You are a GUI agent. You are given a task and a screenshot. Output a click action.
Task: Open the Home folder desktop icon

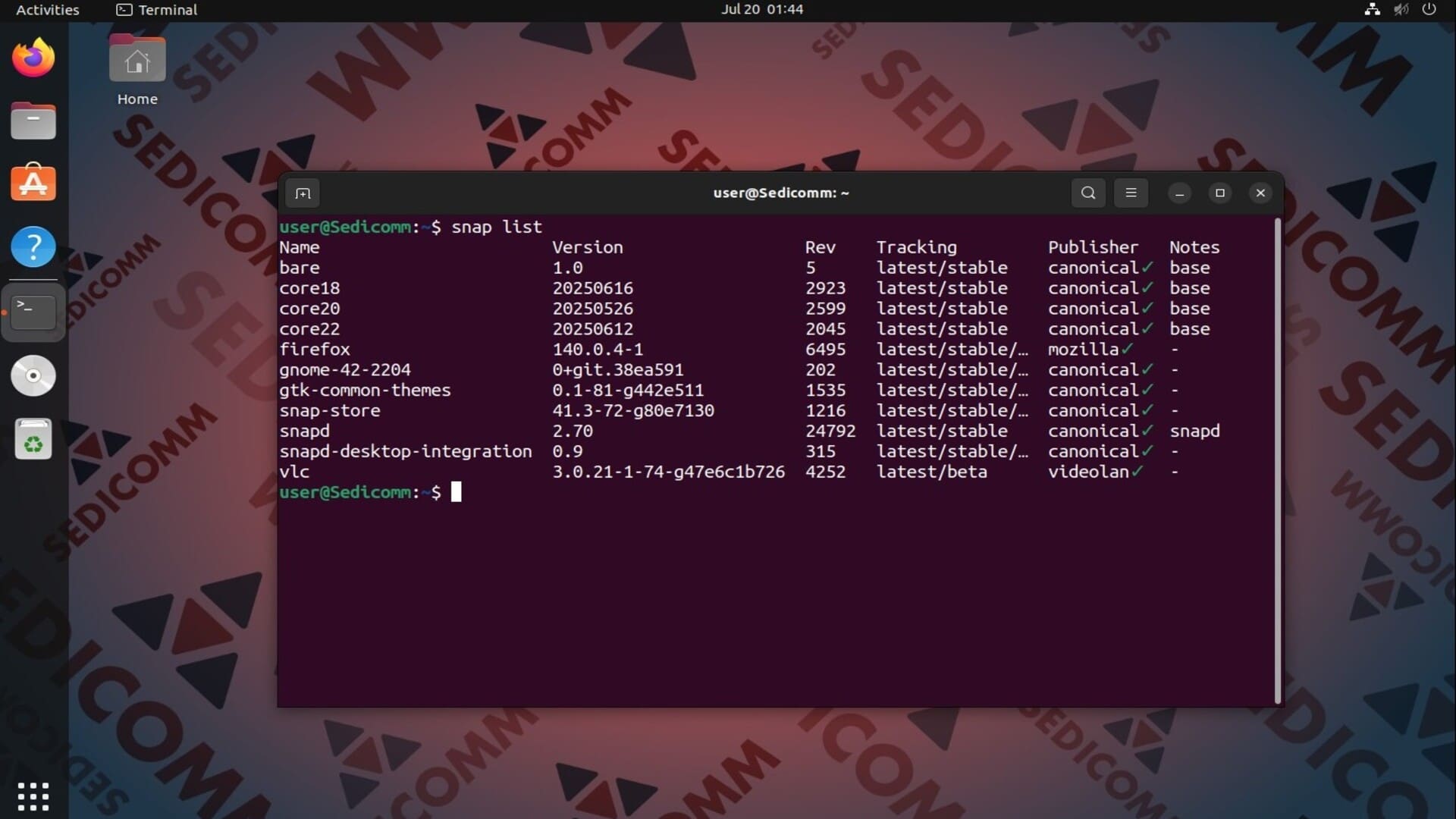137,71
